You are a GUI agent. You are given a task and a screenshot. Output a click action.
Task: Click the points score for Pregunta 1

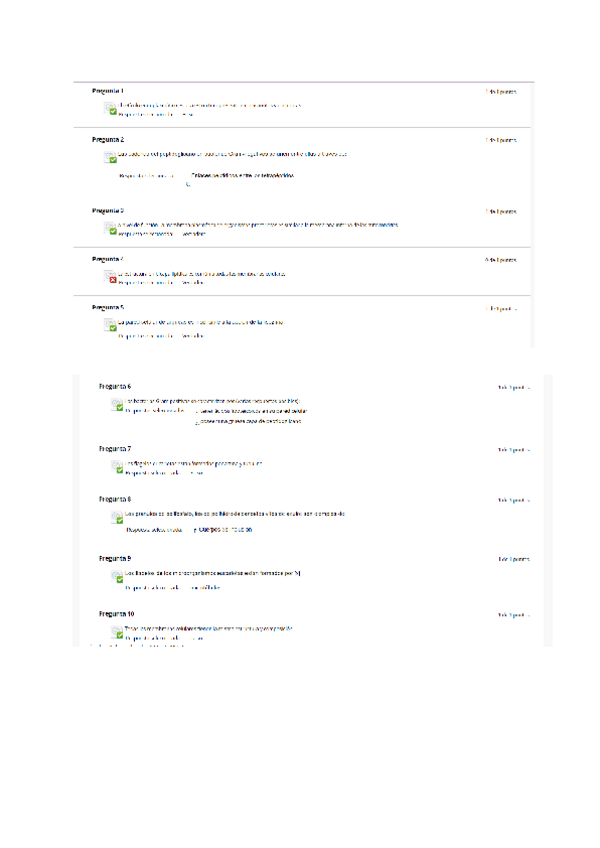(x=500, y=92)
